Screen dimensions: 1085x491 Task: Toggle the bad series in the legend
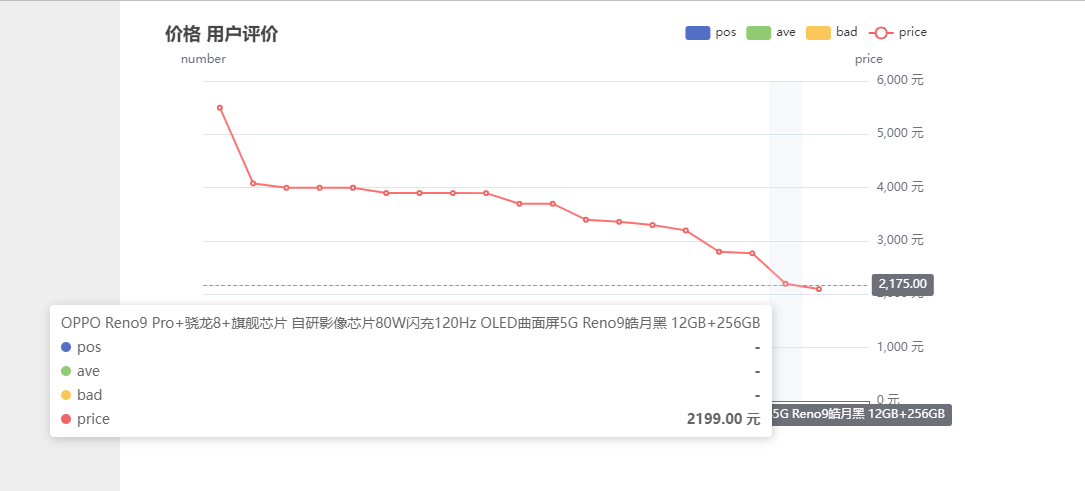(x=832, y=33)
